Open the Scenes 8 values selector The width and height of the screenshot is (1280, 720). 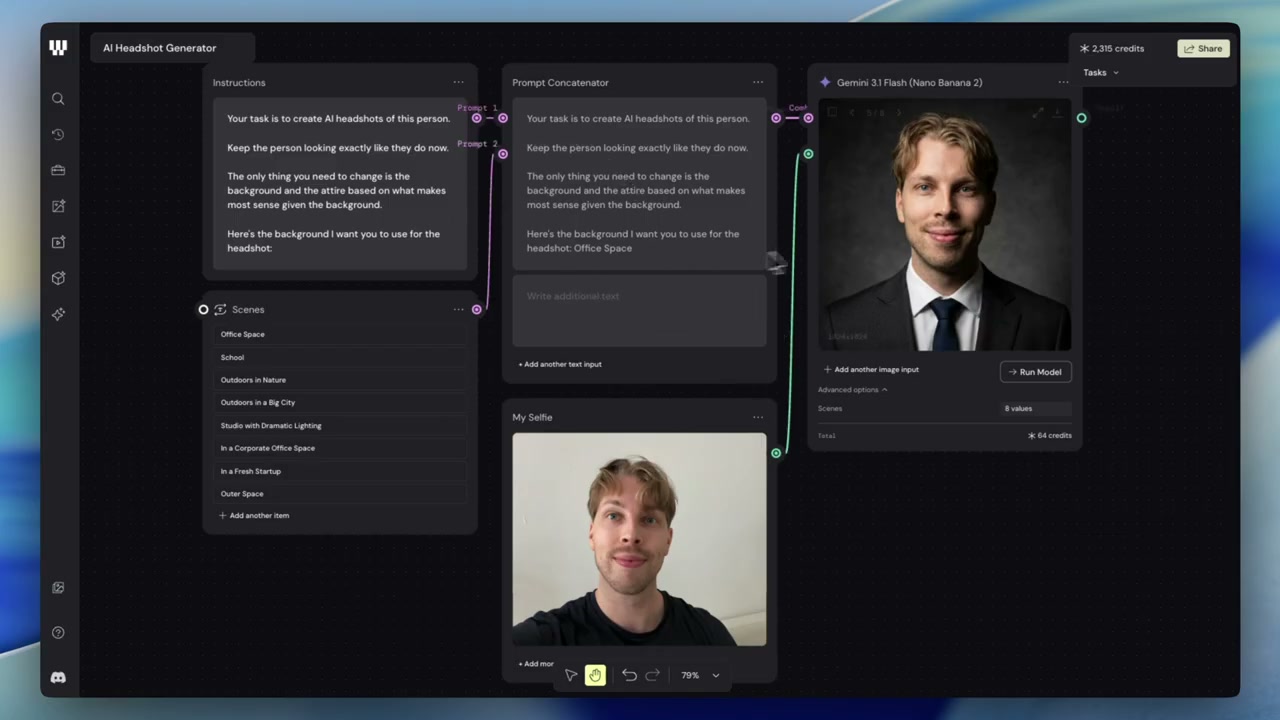click(x=1036, y=408)
